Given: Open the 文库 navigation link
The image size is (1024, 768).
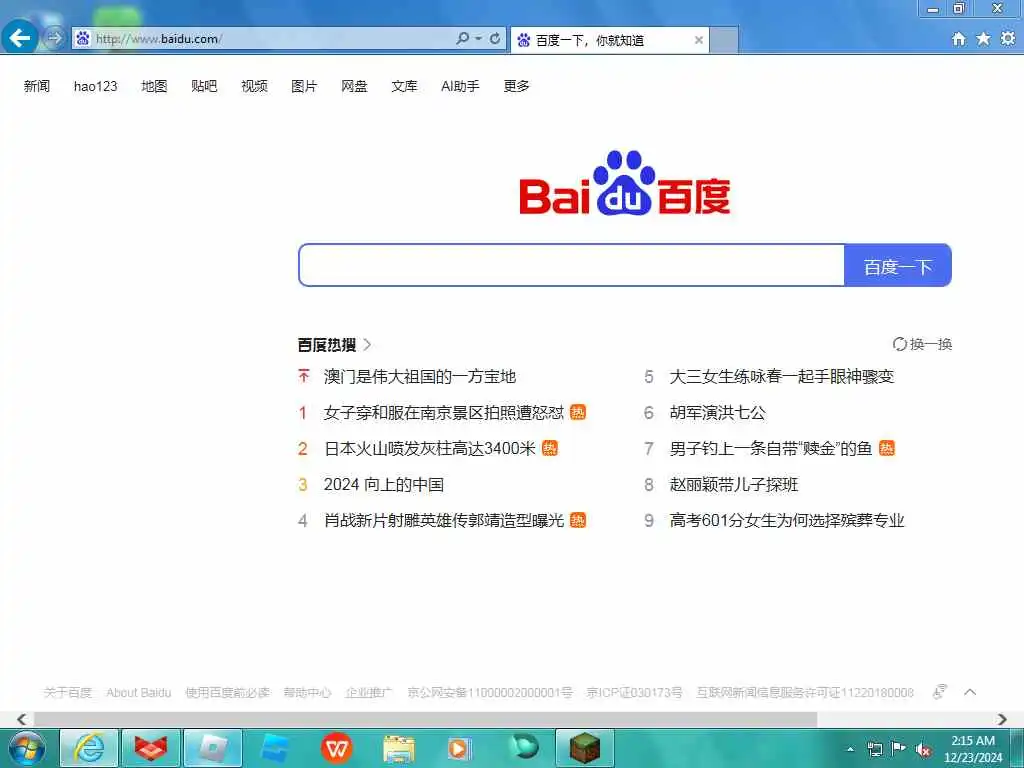Looking at the screenshot, I should point(404,86).
